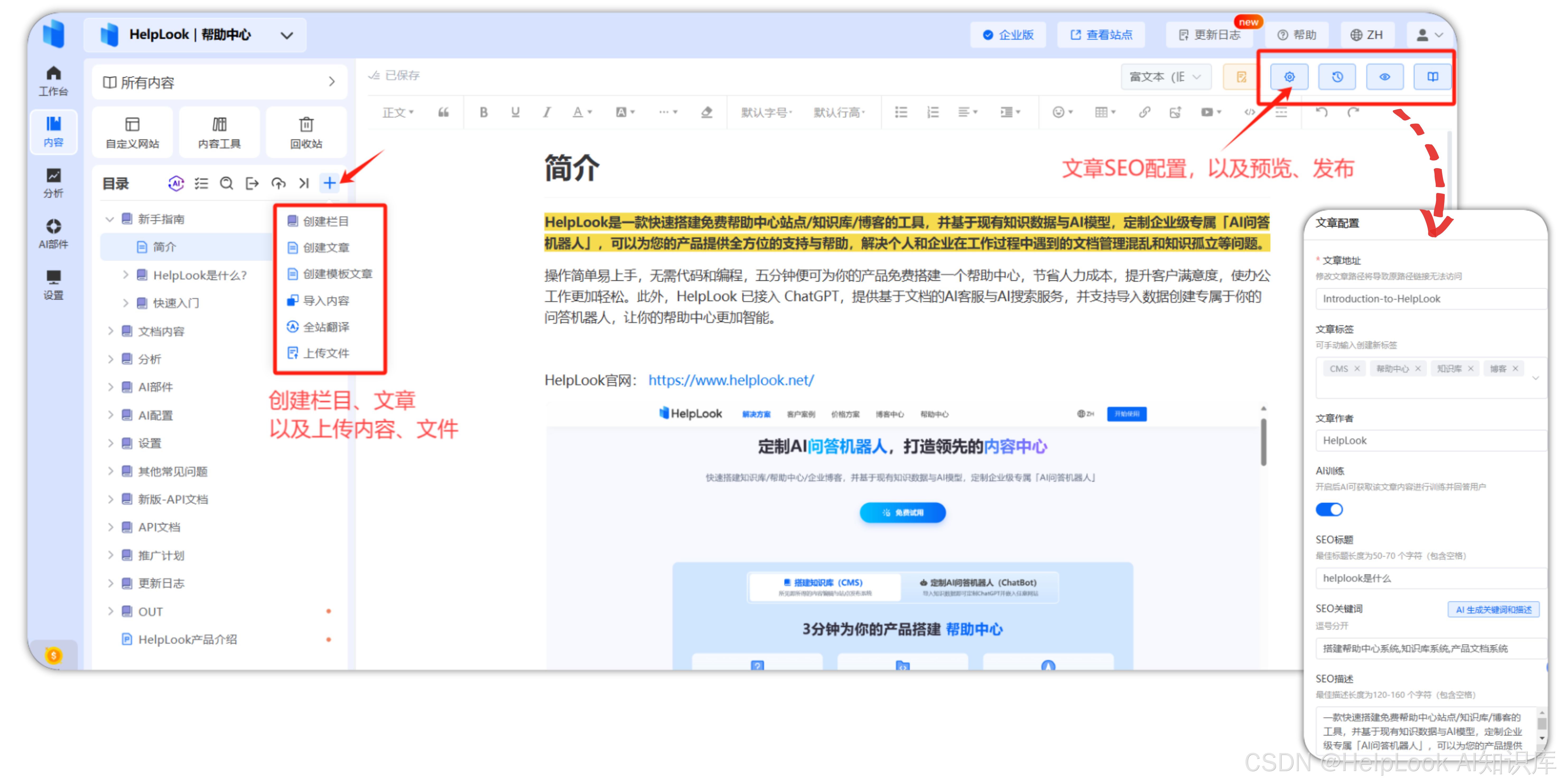Remove the 知识库 tag

tap(1471, 369)
